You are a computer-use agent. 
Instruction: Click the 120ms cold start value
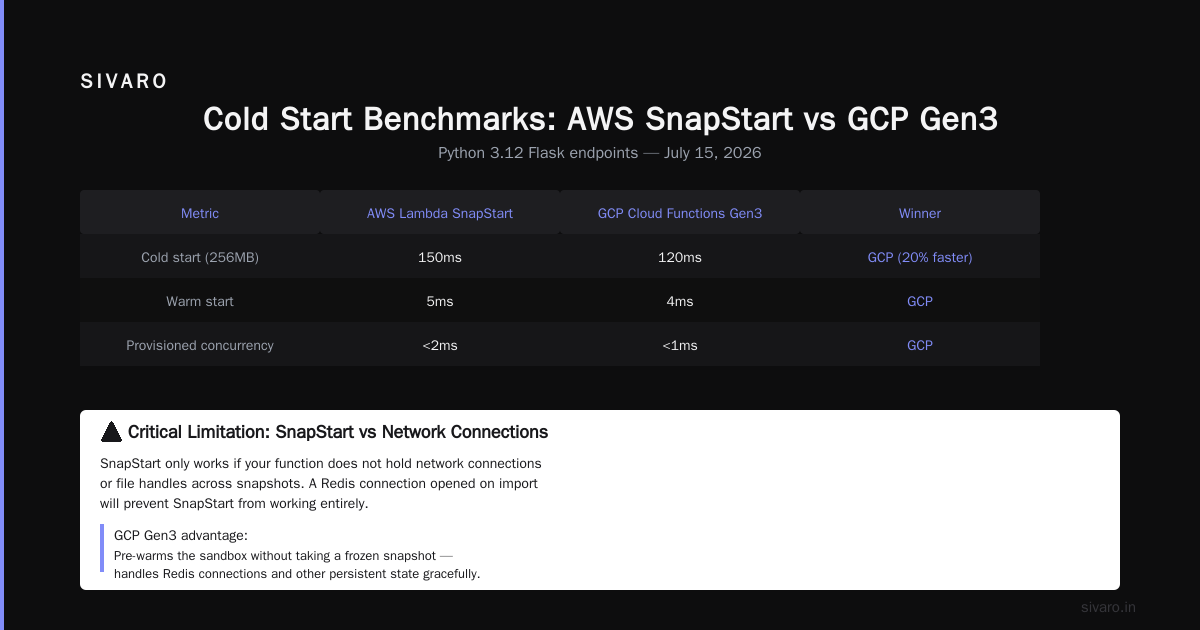click(680, 257)
